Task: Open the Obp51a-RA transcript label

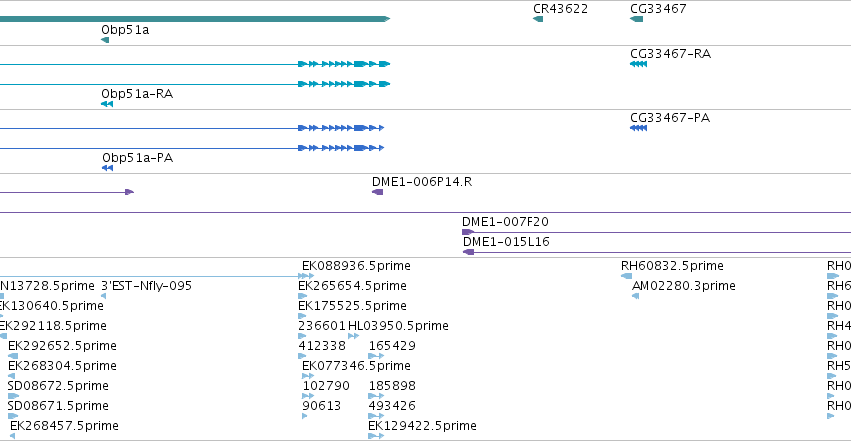Action: (137, 94)
